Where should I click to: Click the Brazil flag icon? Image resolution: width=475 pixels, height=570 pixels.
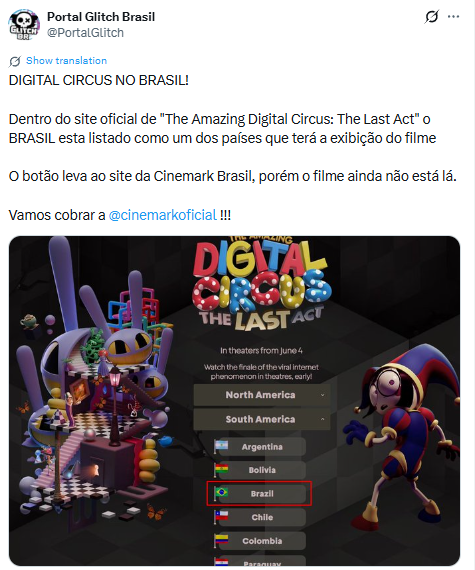[221, 493]
